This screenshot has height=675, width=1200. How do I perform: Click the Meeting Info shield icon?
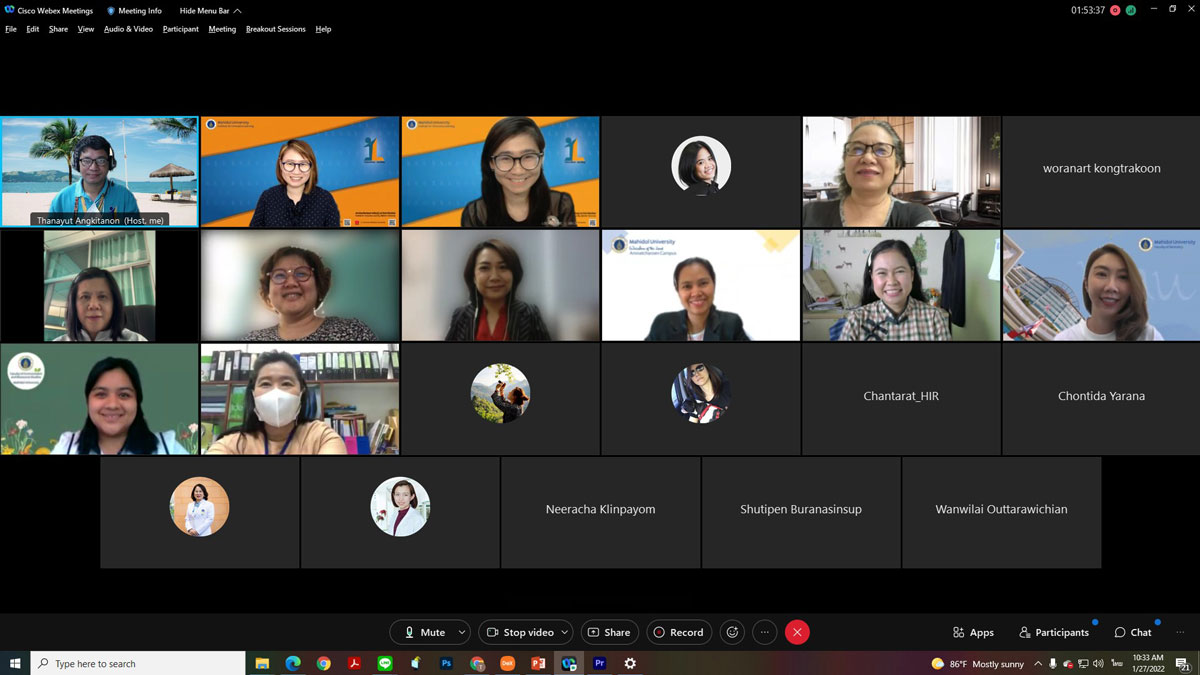[111, 11]
